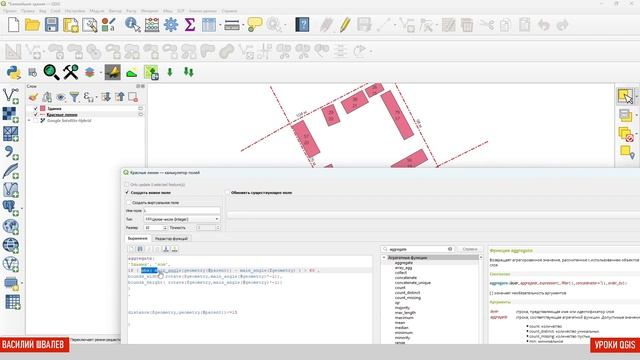
Task: Switch to Выражение tab
Action: tap(138, 238)
